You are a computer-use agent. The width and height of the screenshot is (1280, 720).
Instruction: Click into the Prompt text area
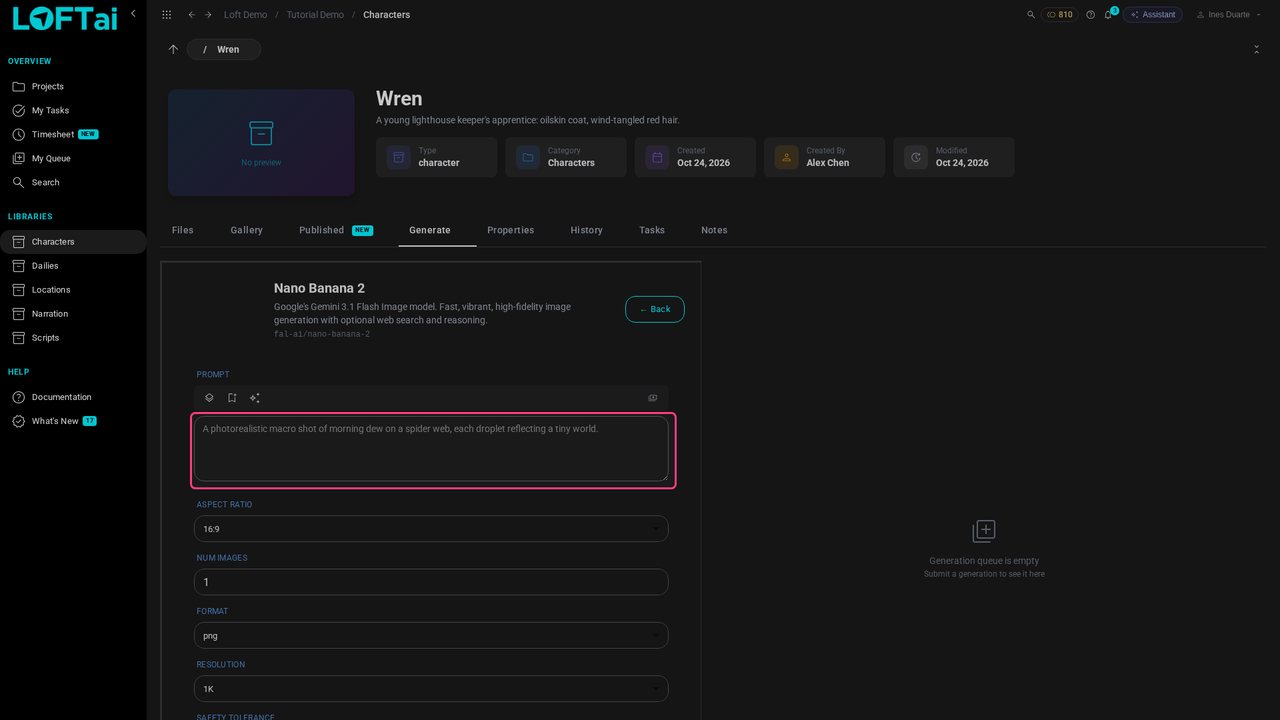click(432, 450)
